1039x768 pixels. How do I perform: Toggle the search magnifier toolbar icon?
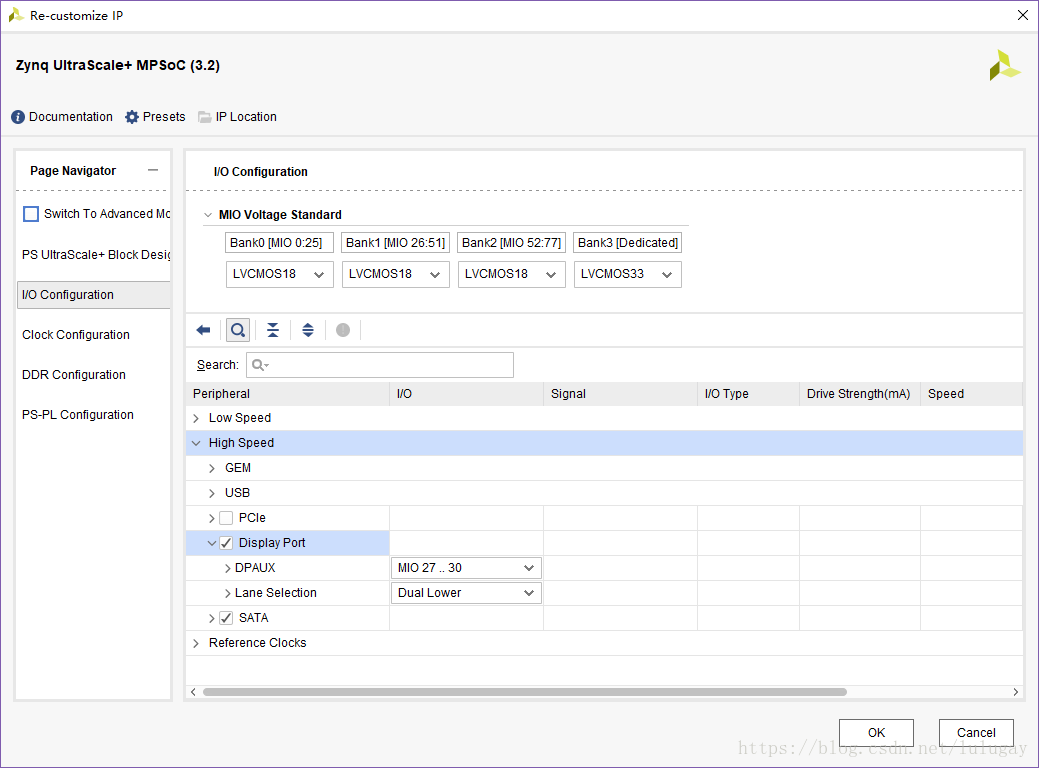click(x=238, y=330)
